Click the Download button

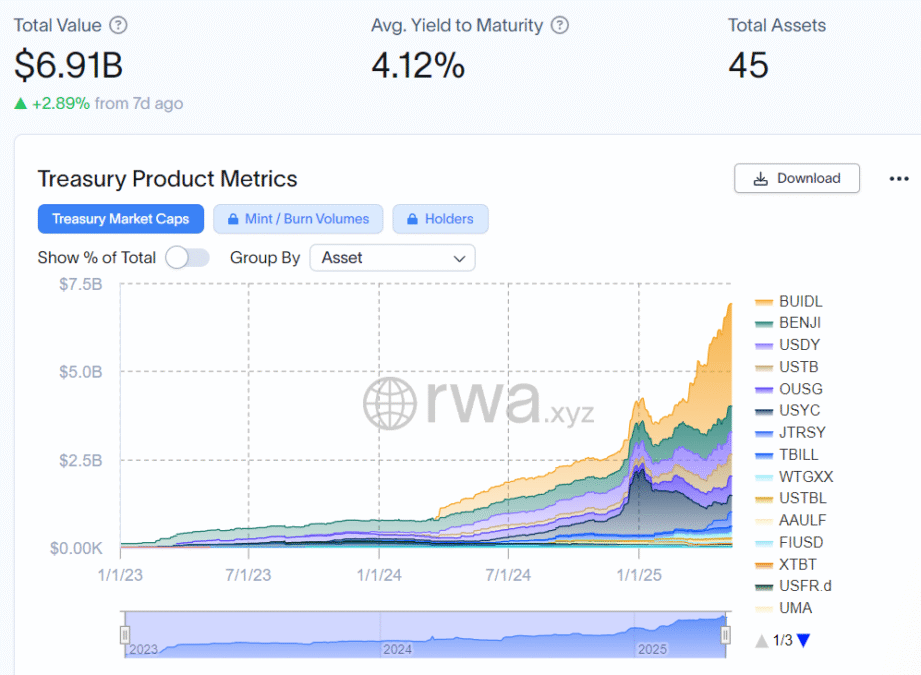point(797,178)
